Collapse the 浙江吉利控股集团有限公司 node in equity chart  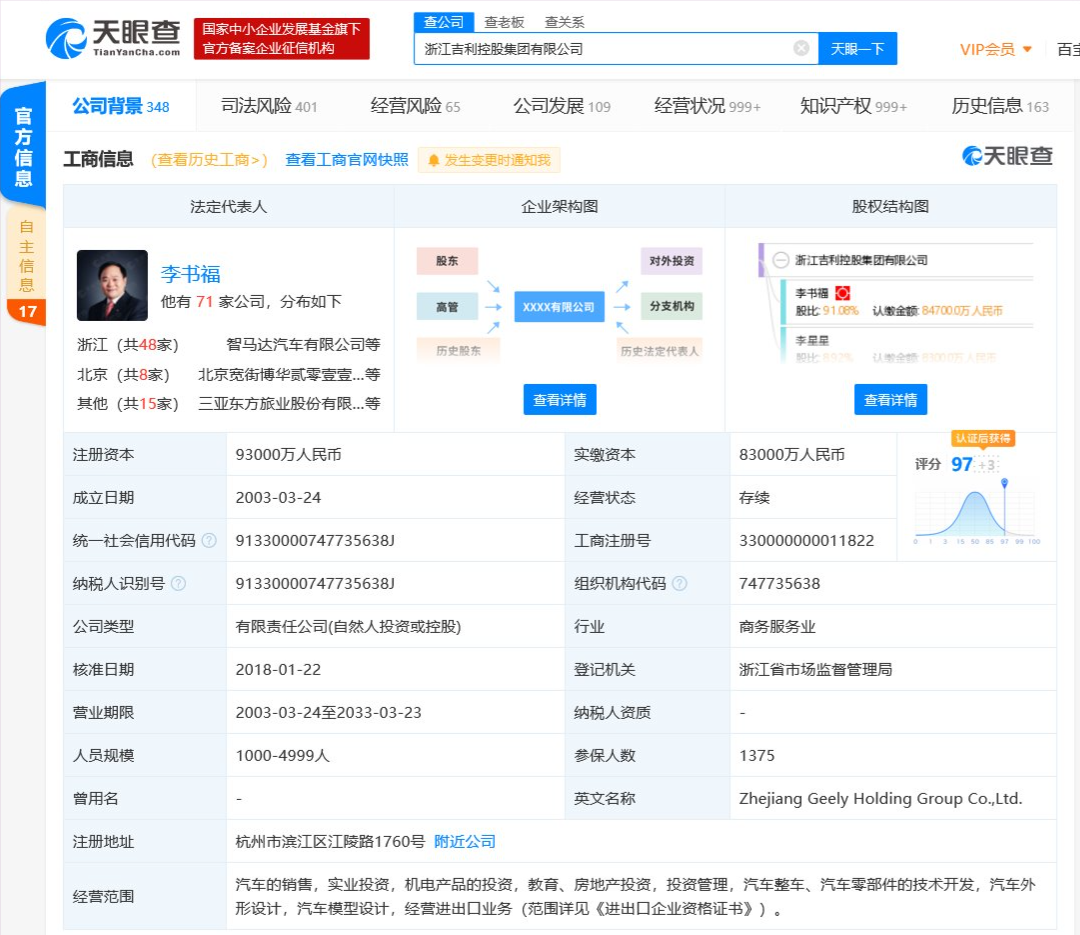780,260
